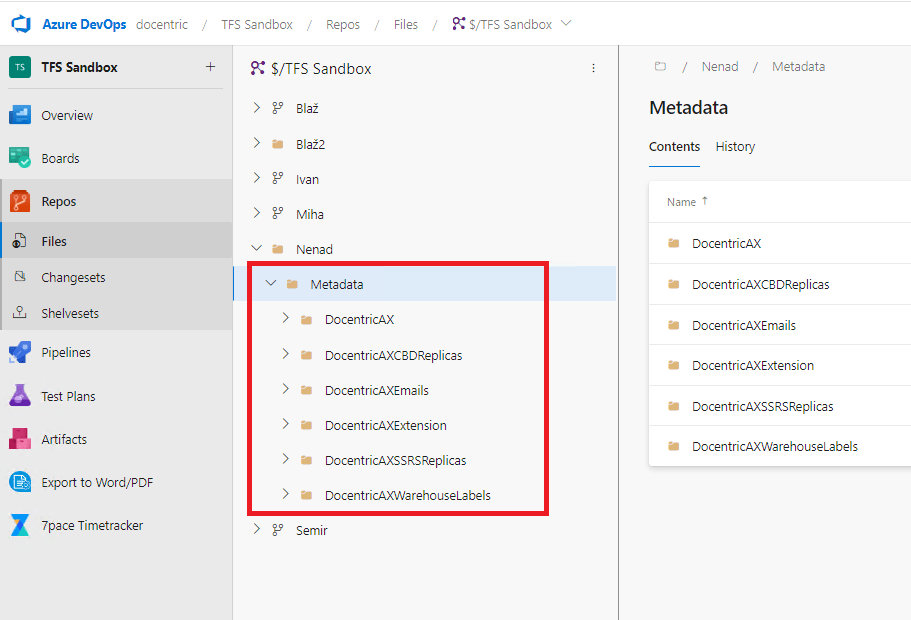The width and height of the screenshot is (911, 620).
Task: Click the Changesets icon
Action: pos(20,277)
